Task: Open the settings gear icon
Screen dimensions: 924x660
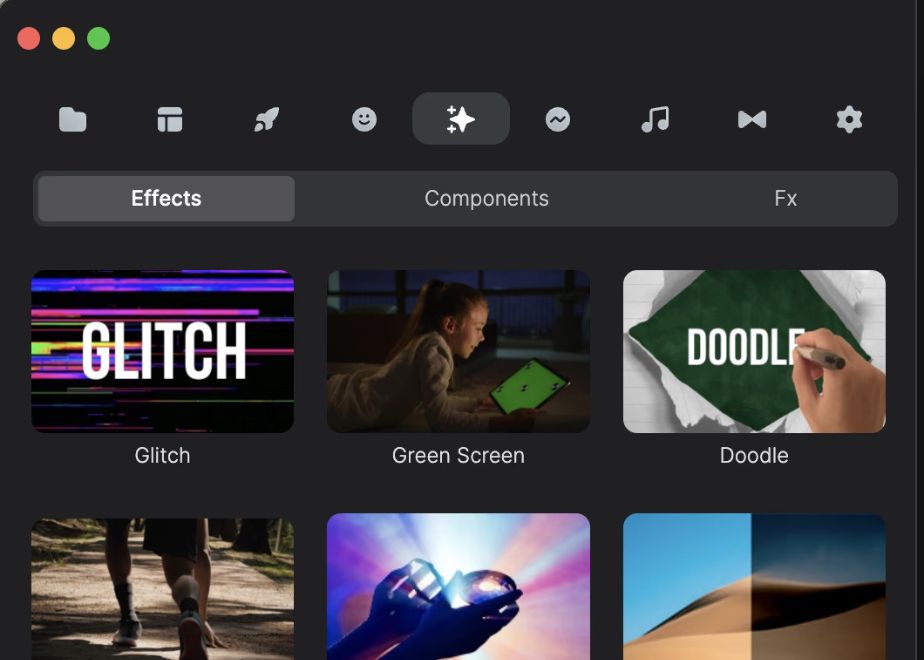Action: tap(849, 120)
